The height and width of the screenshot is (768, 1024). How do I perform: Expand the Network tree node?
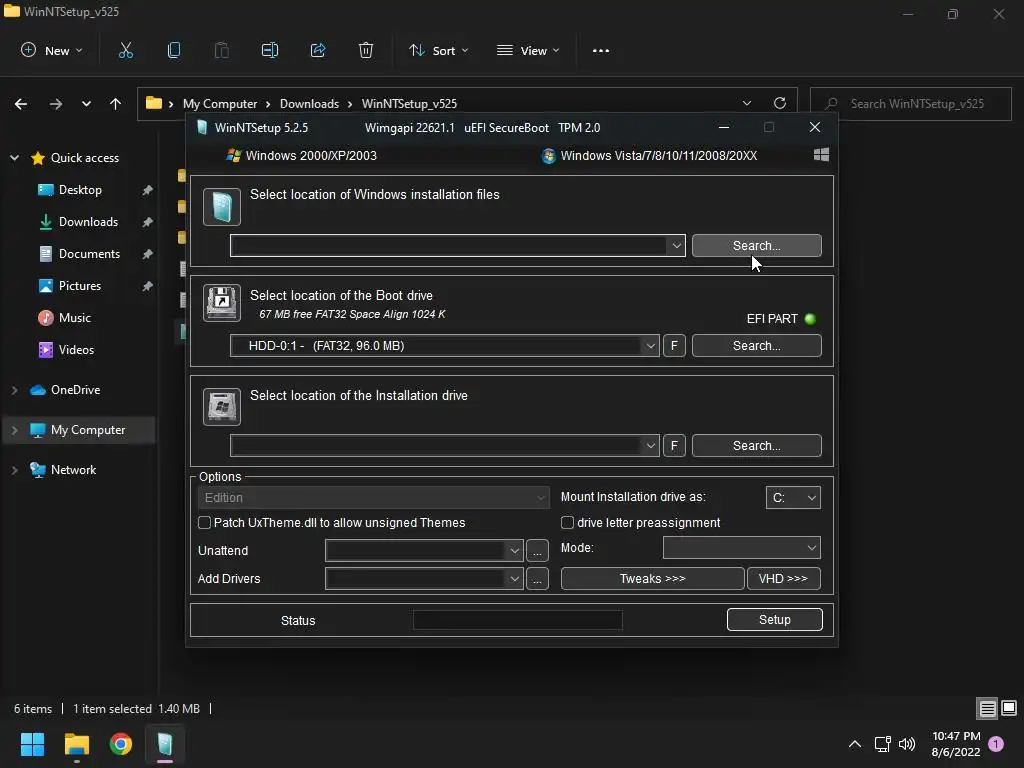point(14,470)
